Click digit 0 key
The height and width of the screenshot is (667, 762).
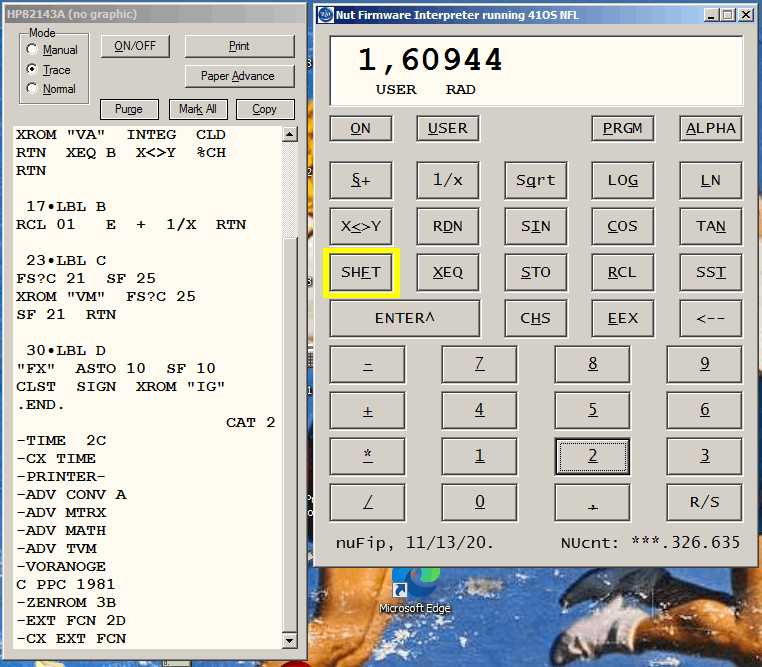click(480, 502)
